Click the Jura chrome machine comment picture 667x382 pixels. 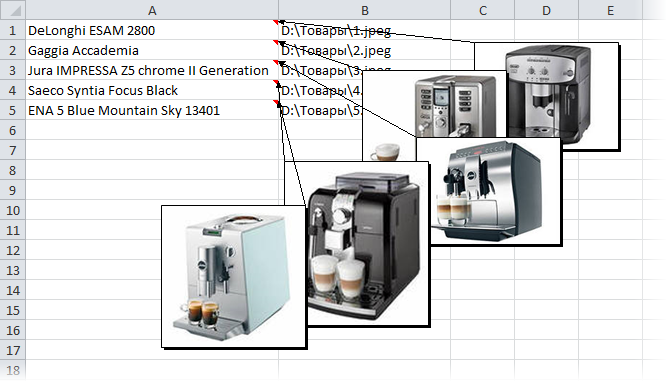click(x=489, y=191)
